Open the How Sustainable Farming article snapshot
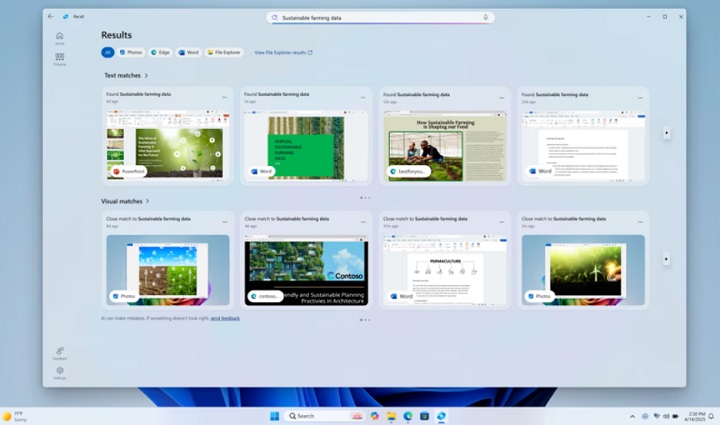Image resolution: width=720 pixels, height=425 pixels. (x=445, y=145)
